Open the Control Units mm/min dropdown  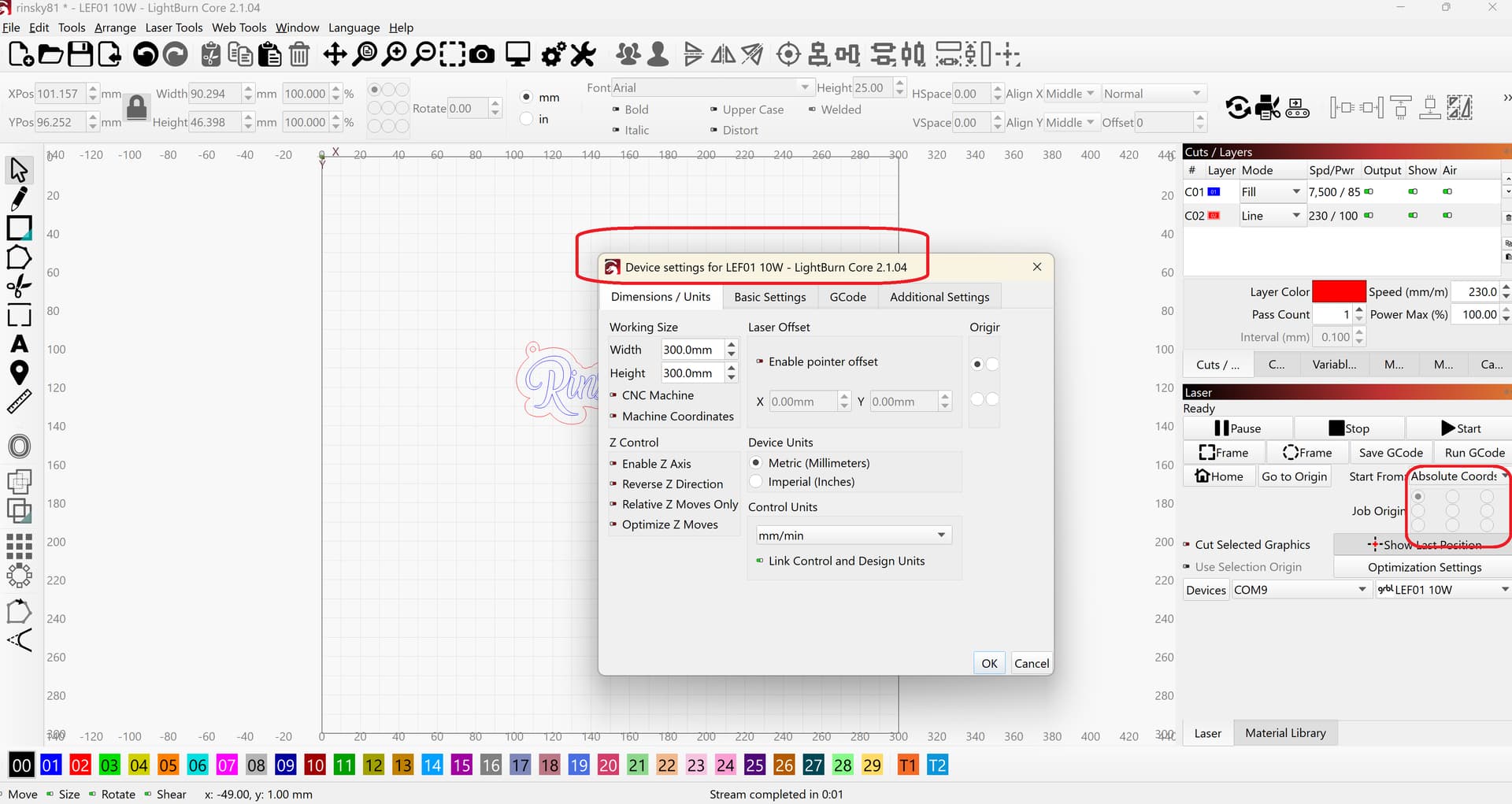click(x=853, y=535)
